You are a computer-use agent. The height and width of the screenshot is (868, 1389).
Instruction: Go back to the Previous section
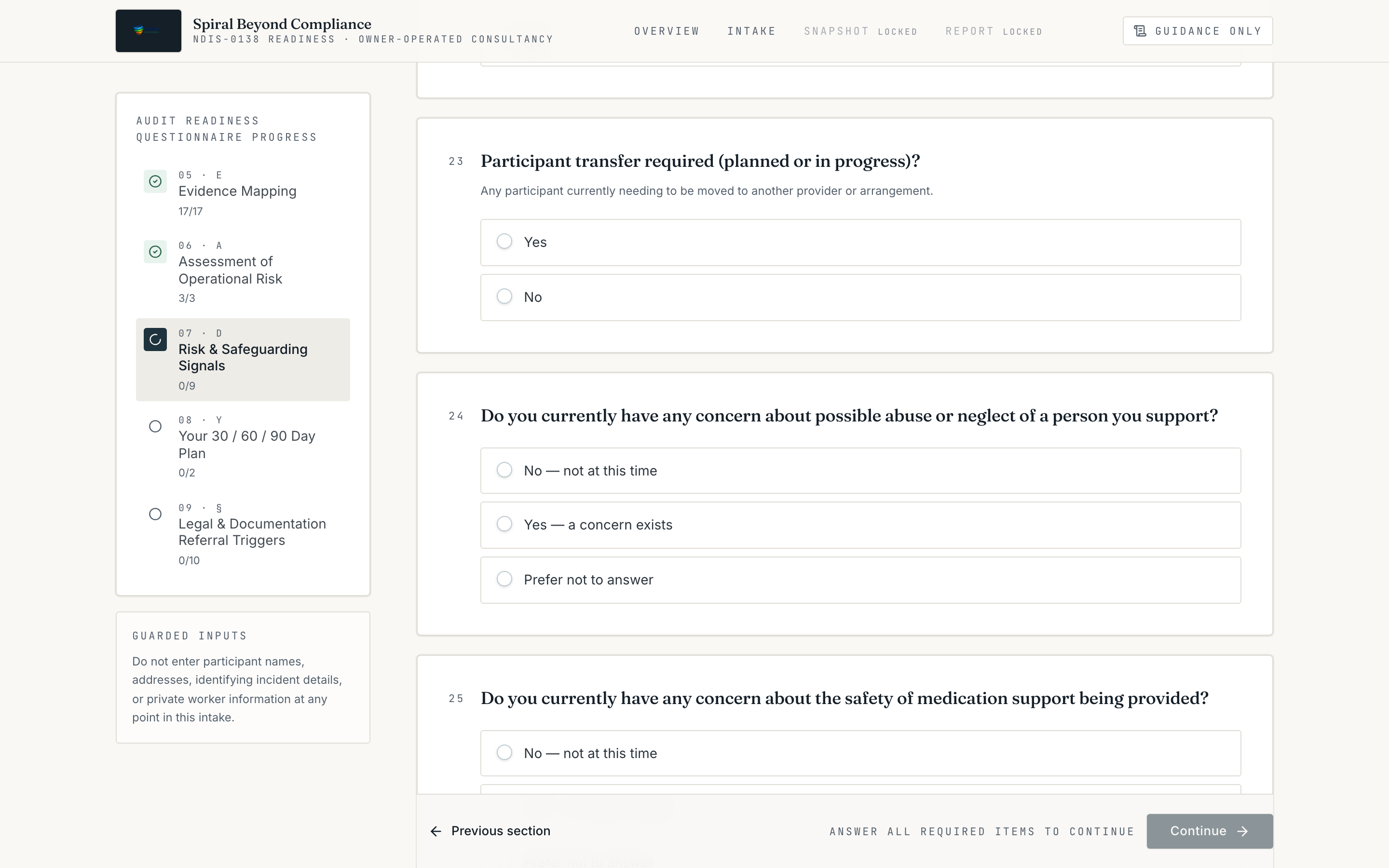pos(490,831)
